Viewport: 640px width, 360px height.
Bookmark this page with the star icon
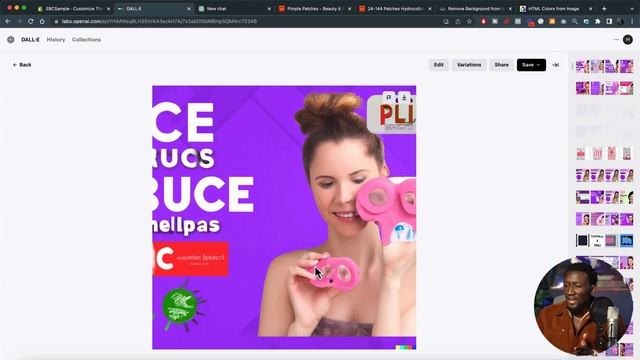(x=469, y=21)
